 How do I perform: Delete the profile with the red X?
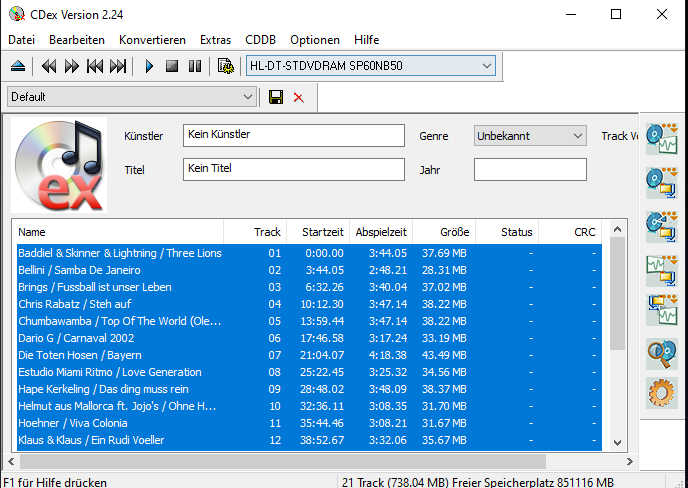pyautogui.click(x=299, y=97)
